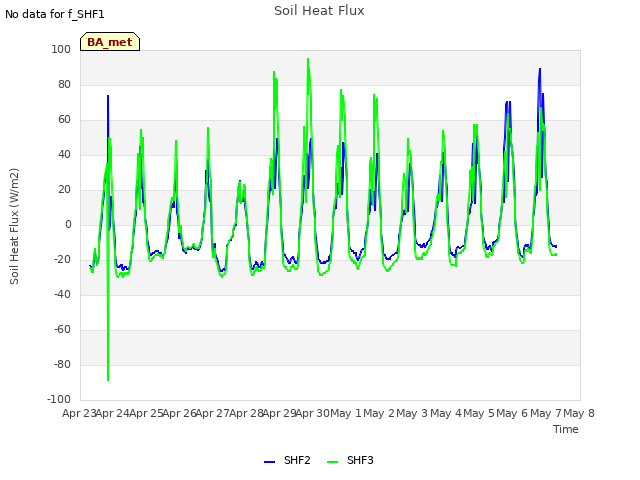Click the y-axis label -60
640x480 pixels.
(62, 329)
